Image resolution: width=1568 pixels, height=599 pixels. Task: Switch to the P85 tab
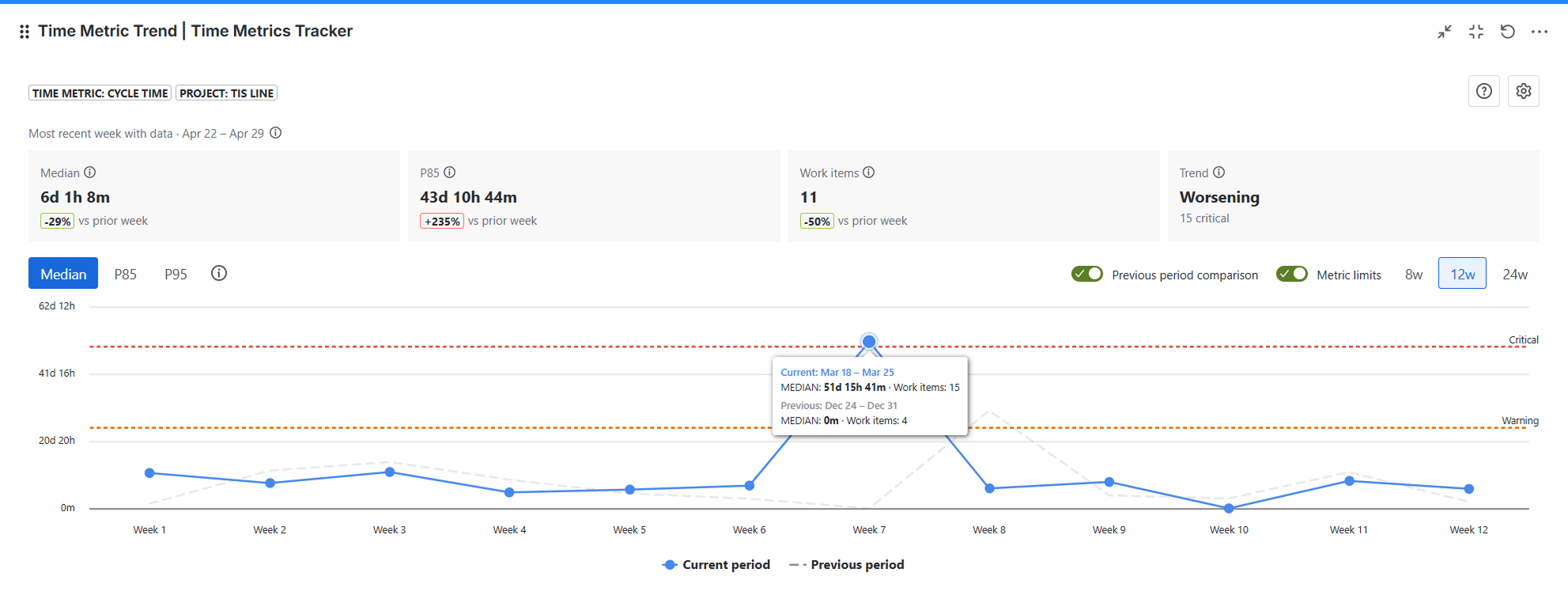tap(125, 274)
